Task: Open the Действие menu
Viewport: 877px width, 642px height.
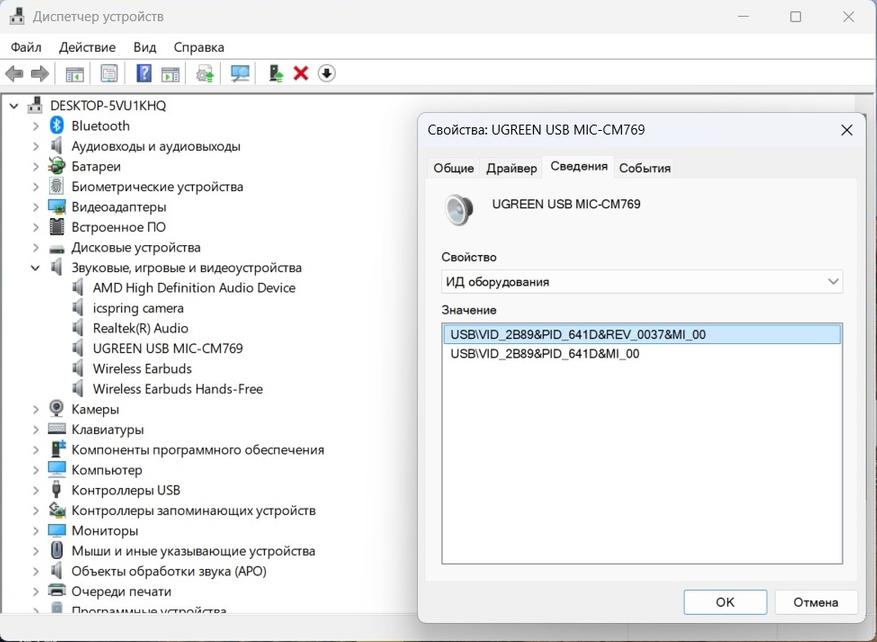Action: [87, 47]
